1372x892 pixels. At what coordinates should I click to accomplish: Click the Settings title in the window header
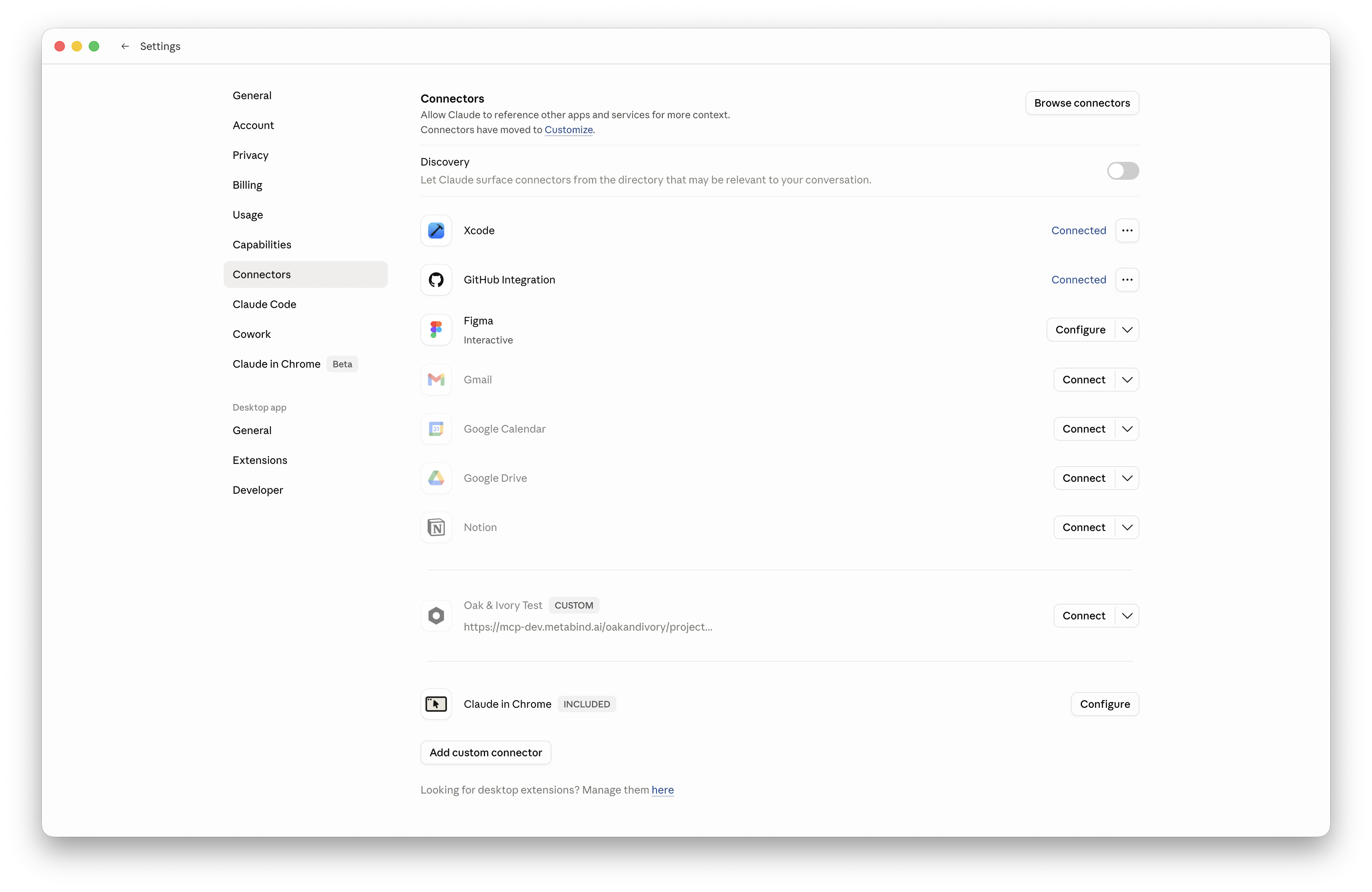click(x=160, y=46)
